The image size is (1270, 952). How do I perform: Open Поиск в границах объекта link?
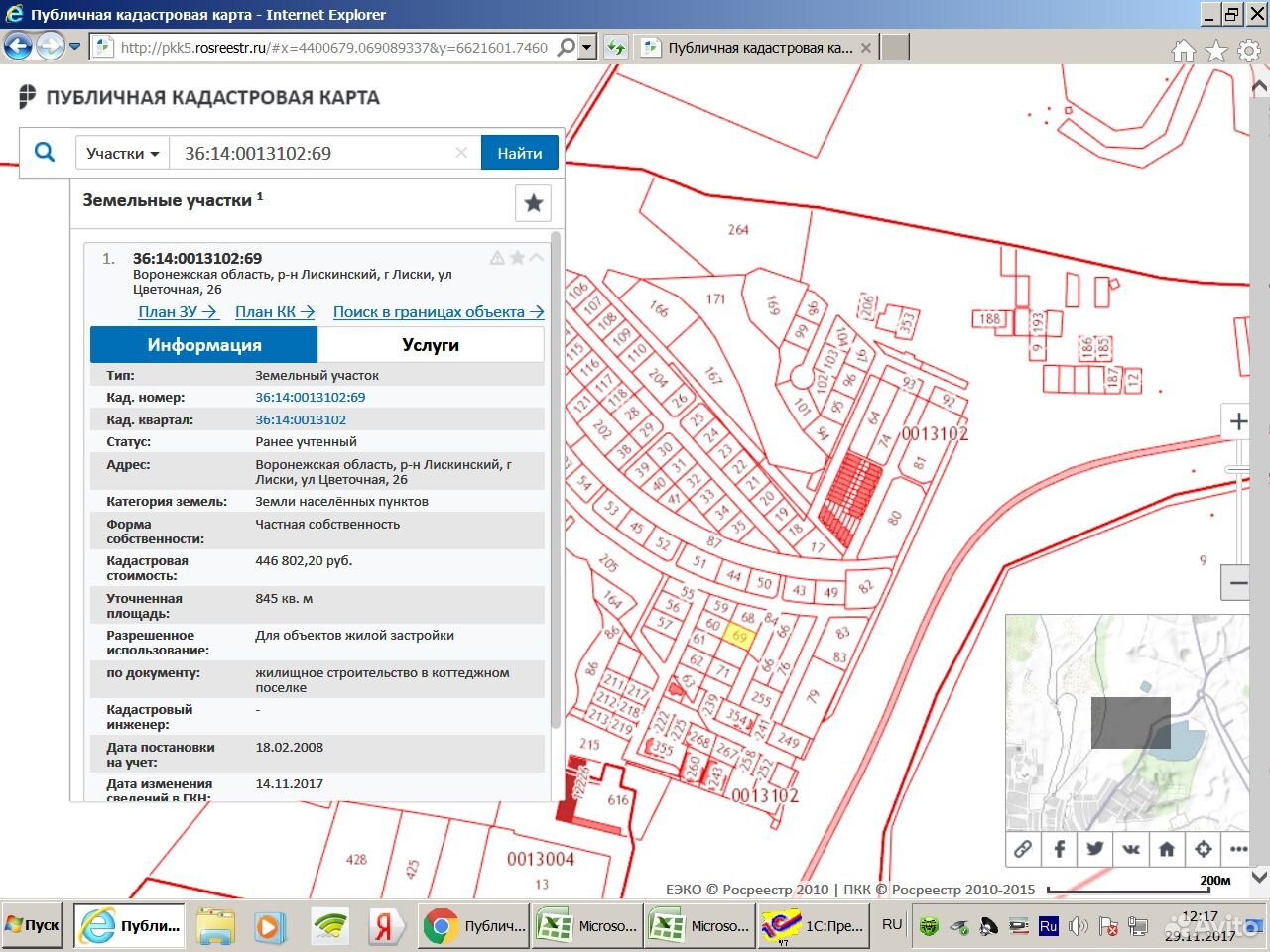pos(439,311)
